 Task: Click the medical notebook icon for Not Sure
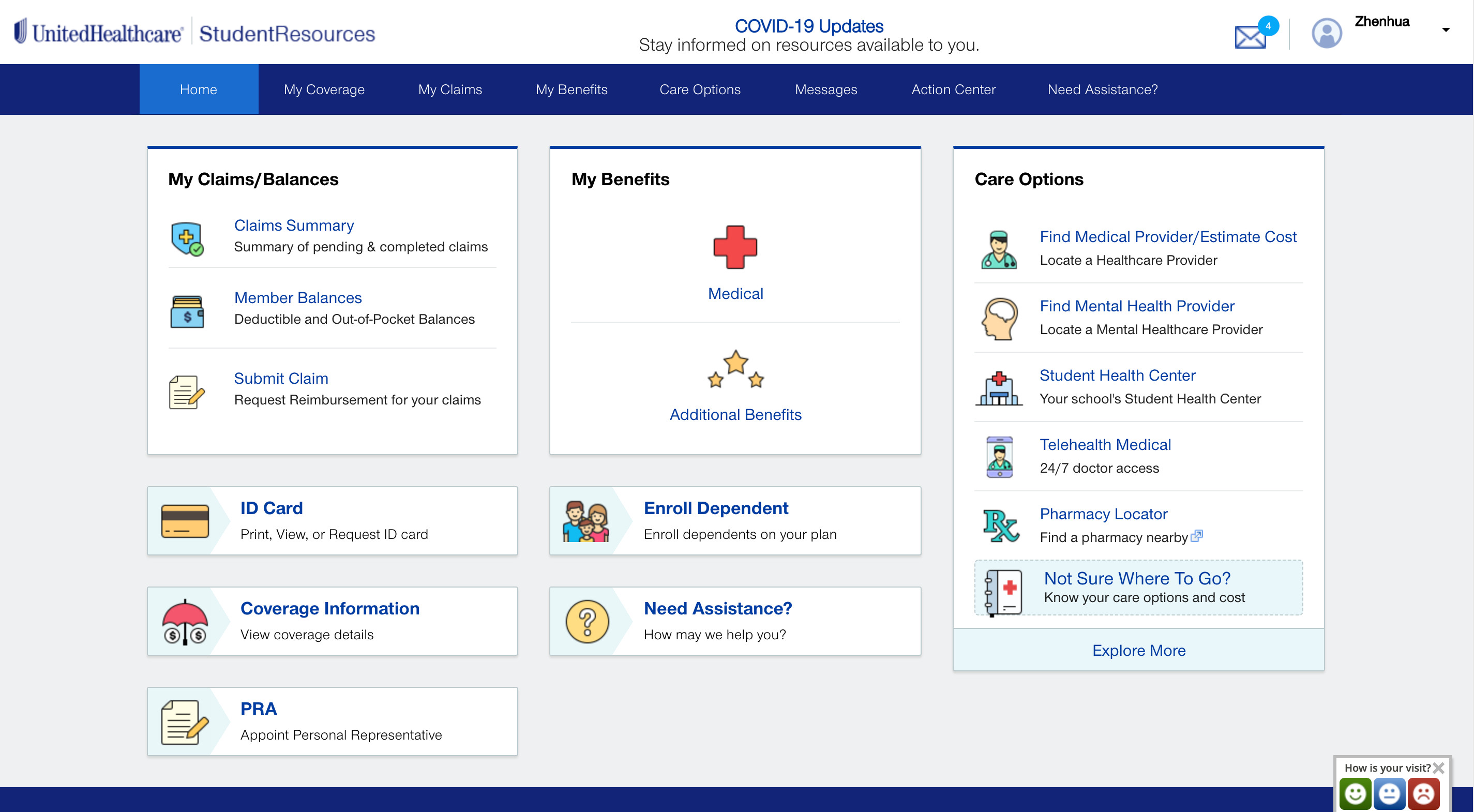click(x=1004, y=592)
